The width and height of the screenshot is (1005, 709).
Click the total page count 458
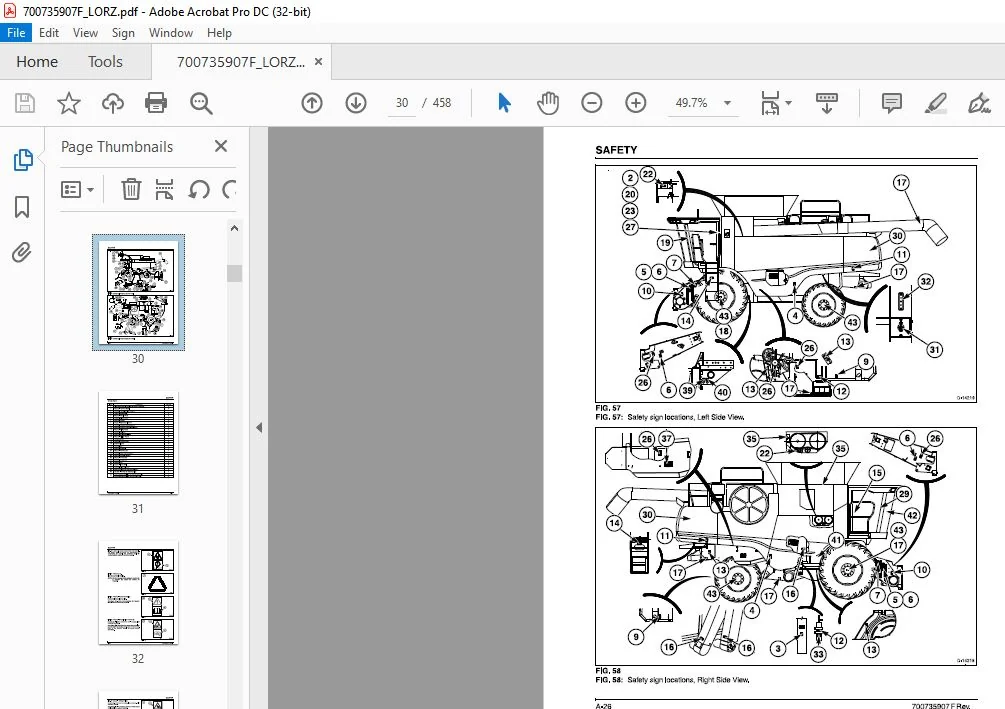442,103
